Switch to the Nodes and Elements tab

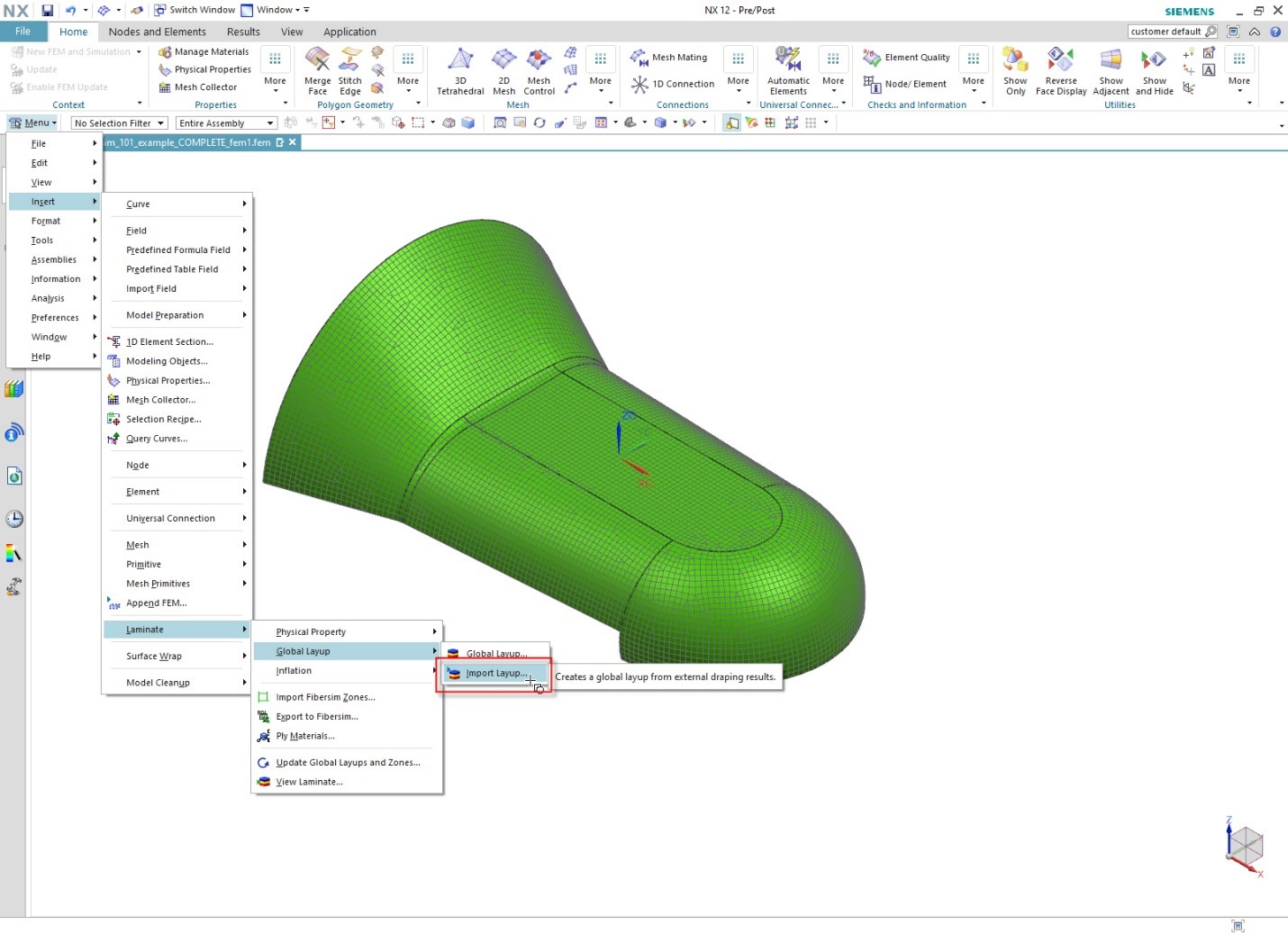(157, 32)
